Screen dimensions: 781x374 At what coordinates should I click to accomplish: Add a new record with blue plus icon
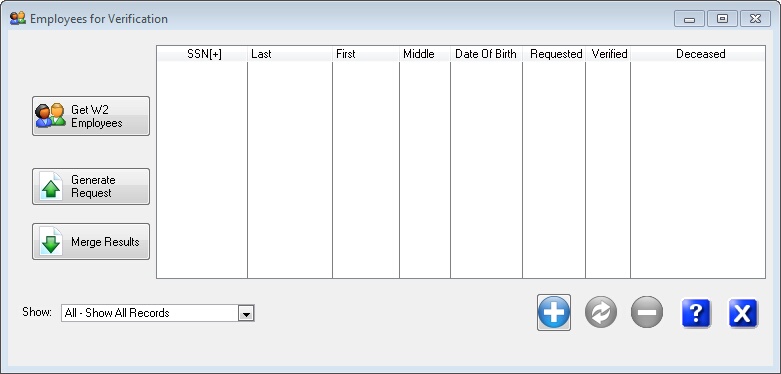coord(554,313)
